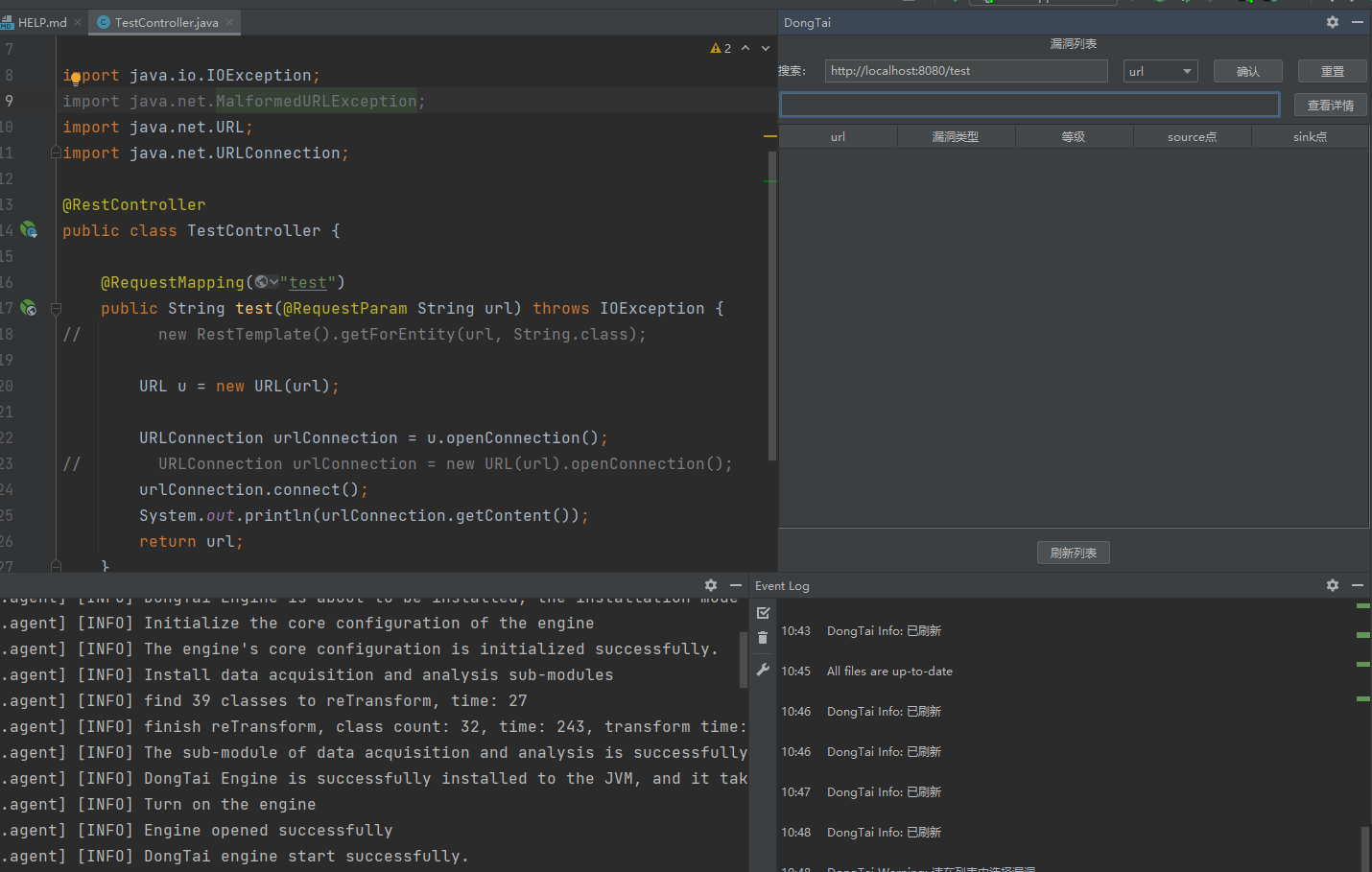Mark all Event Log notifications as read
Image resolution: width=1372 pixels, height=872 pixels.
763,613
